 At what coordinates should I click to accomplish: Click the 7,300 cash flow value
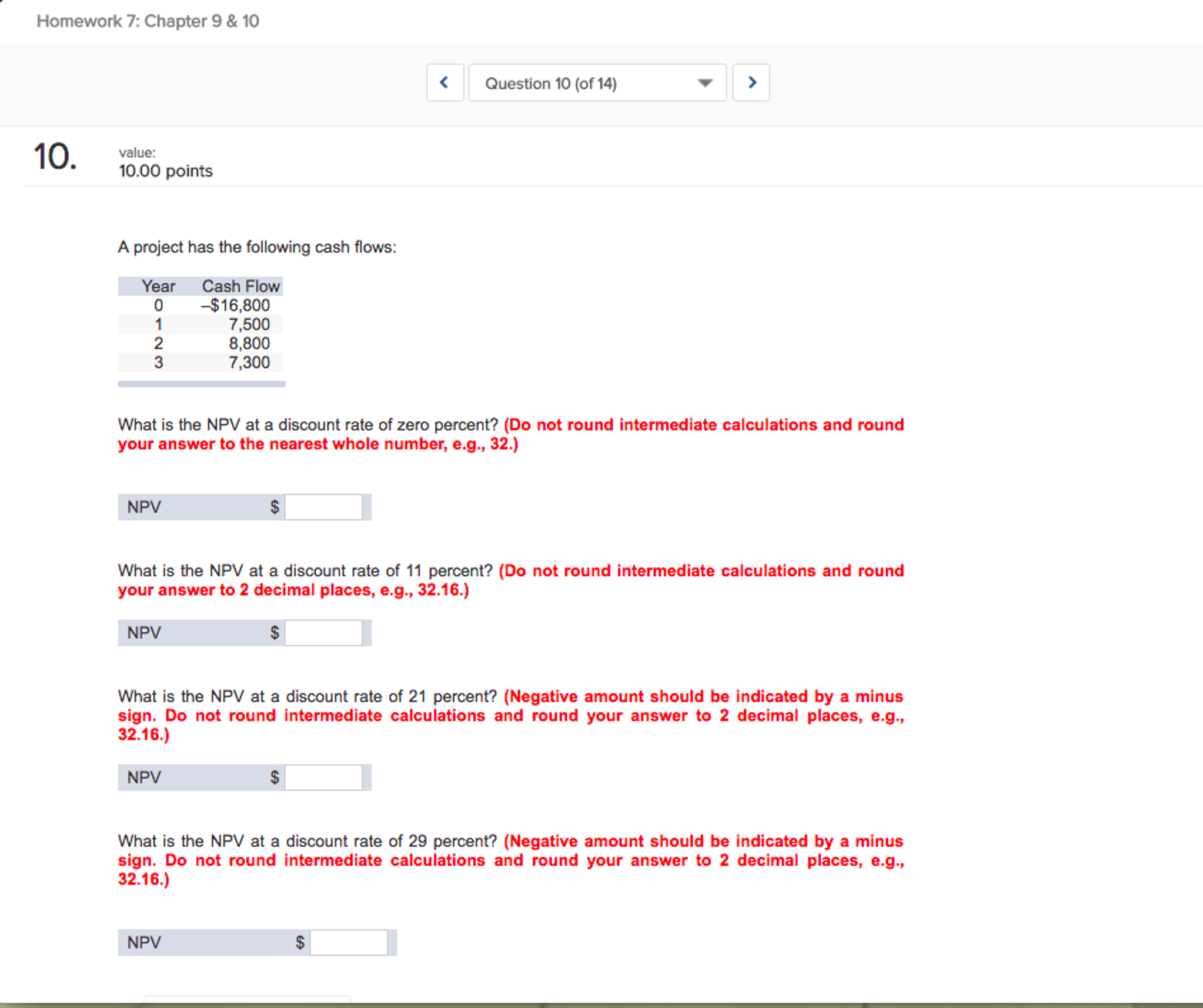tap(249, 362)
